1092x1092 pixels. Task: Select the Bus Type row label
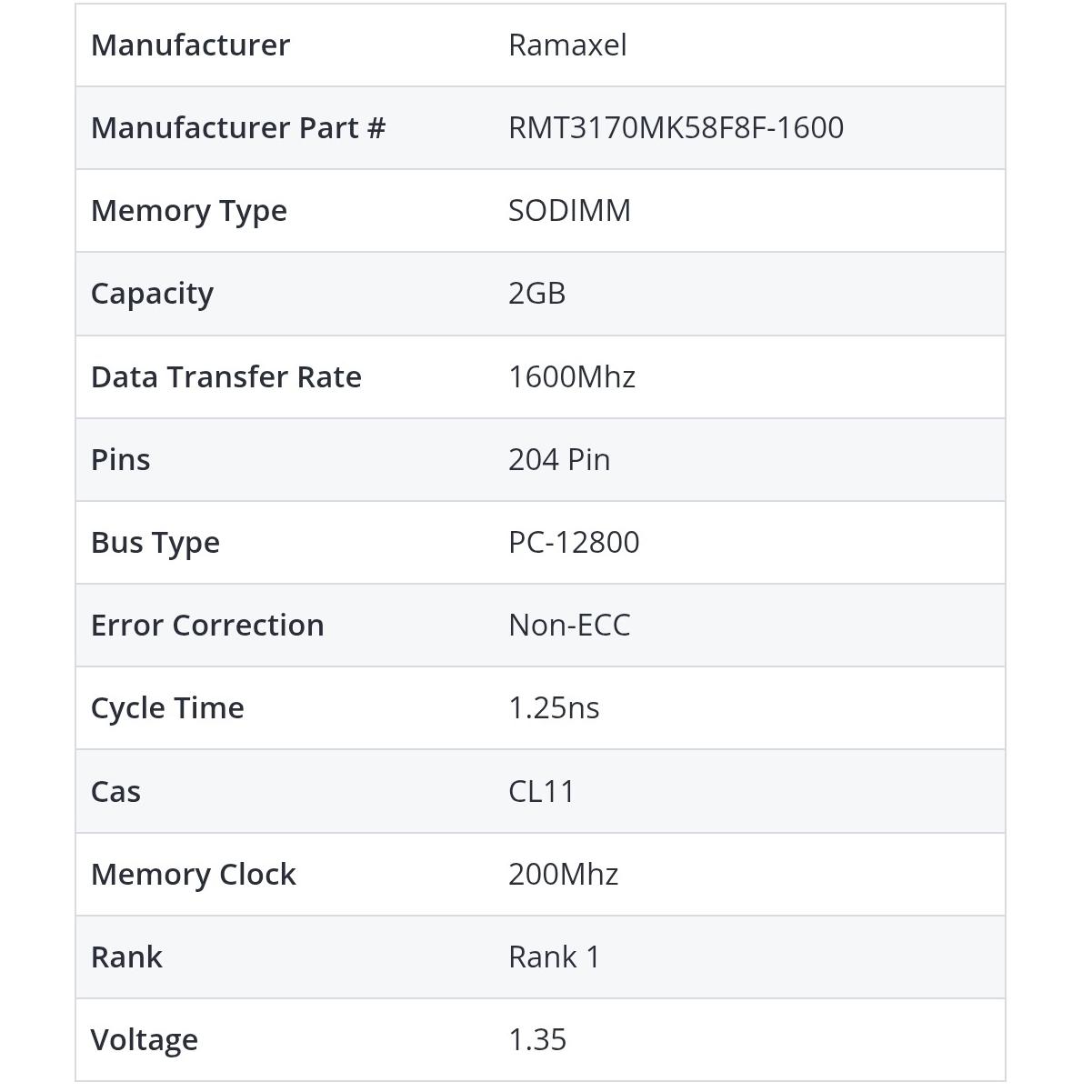pos(155,543)
